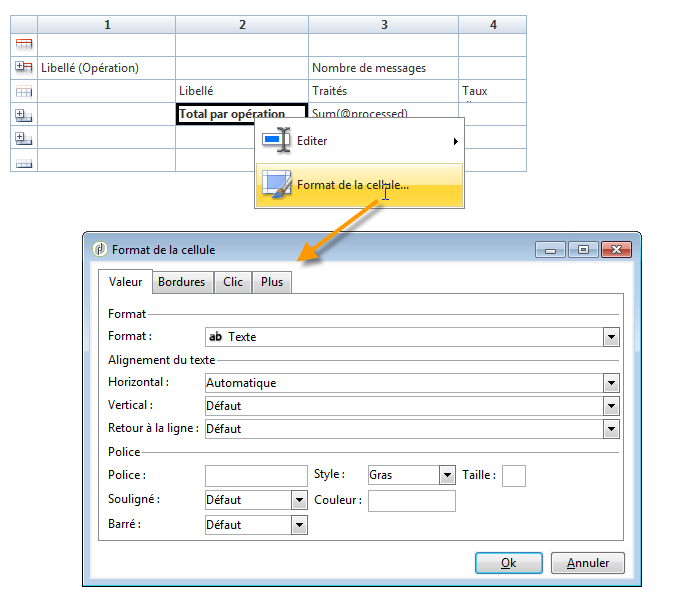This screenshot has width=677, height=608.
Task: Open the Plus tab
Action: click(272, 282)
